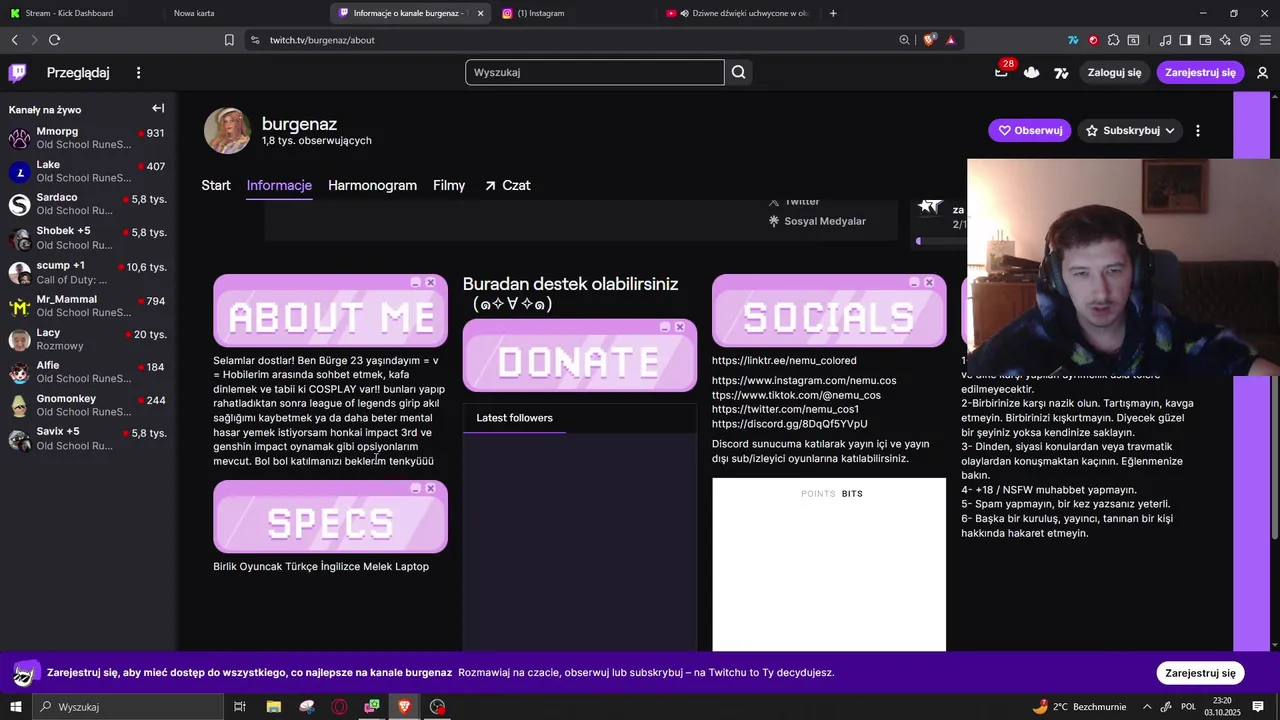The height and width of the screenshot is (720, 1280).
Task: Open Brave Shields icon in address bar
Action: (929, 40)
